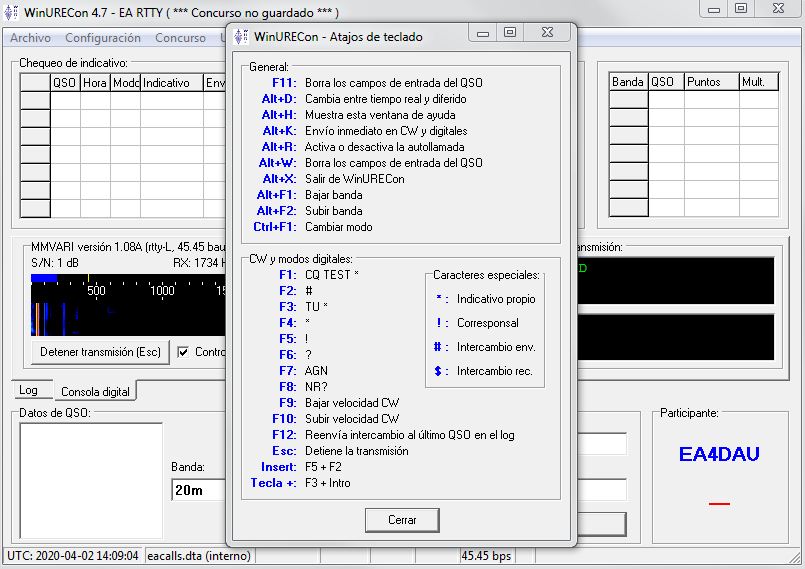Click the WinUREcon antenna icon in main title bar
Viewport: 805px width, 569px height.
point(11,12)
